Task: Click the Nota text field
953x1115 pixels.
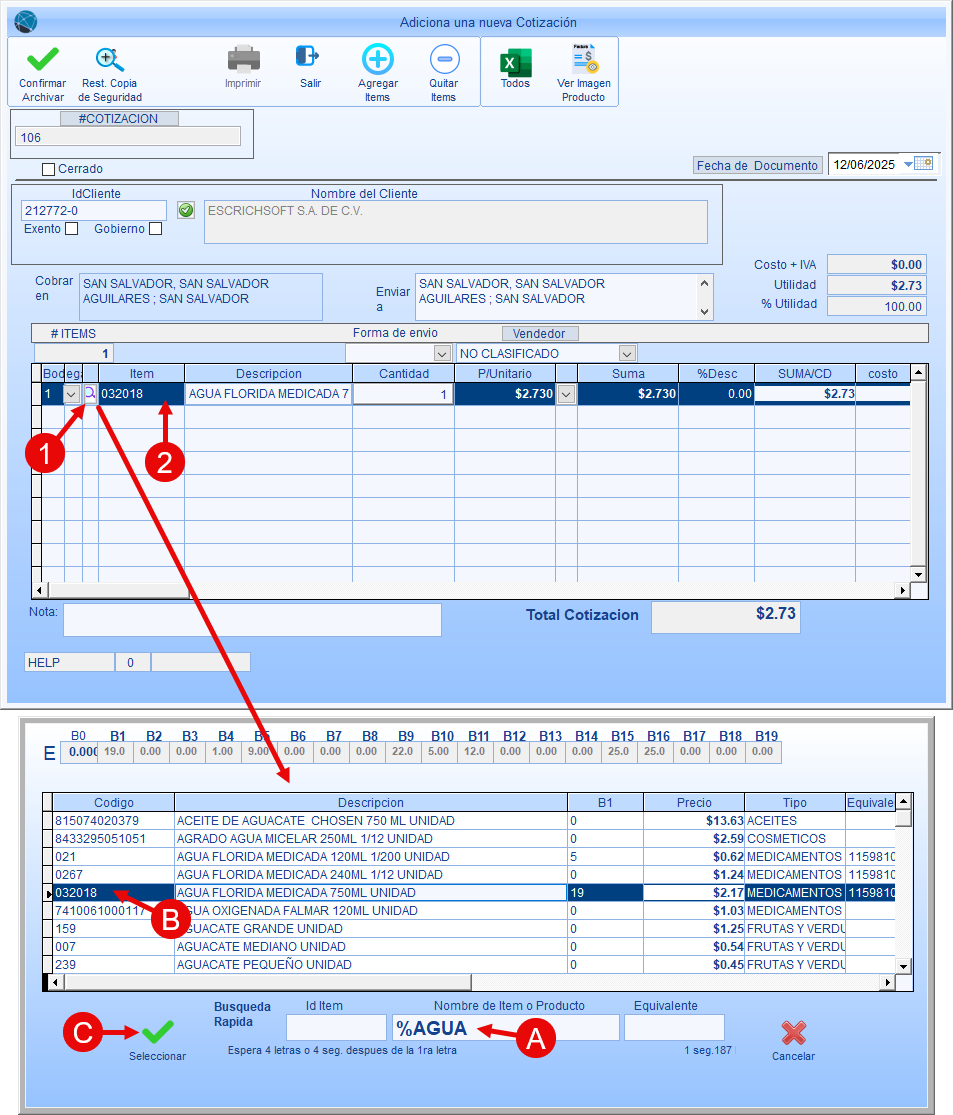Action: point(252,620)
